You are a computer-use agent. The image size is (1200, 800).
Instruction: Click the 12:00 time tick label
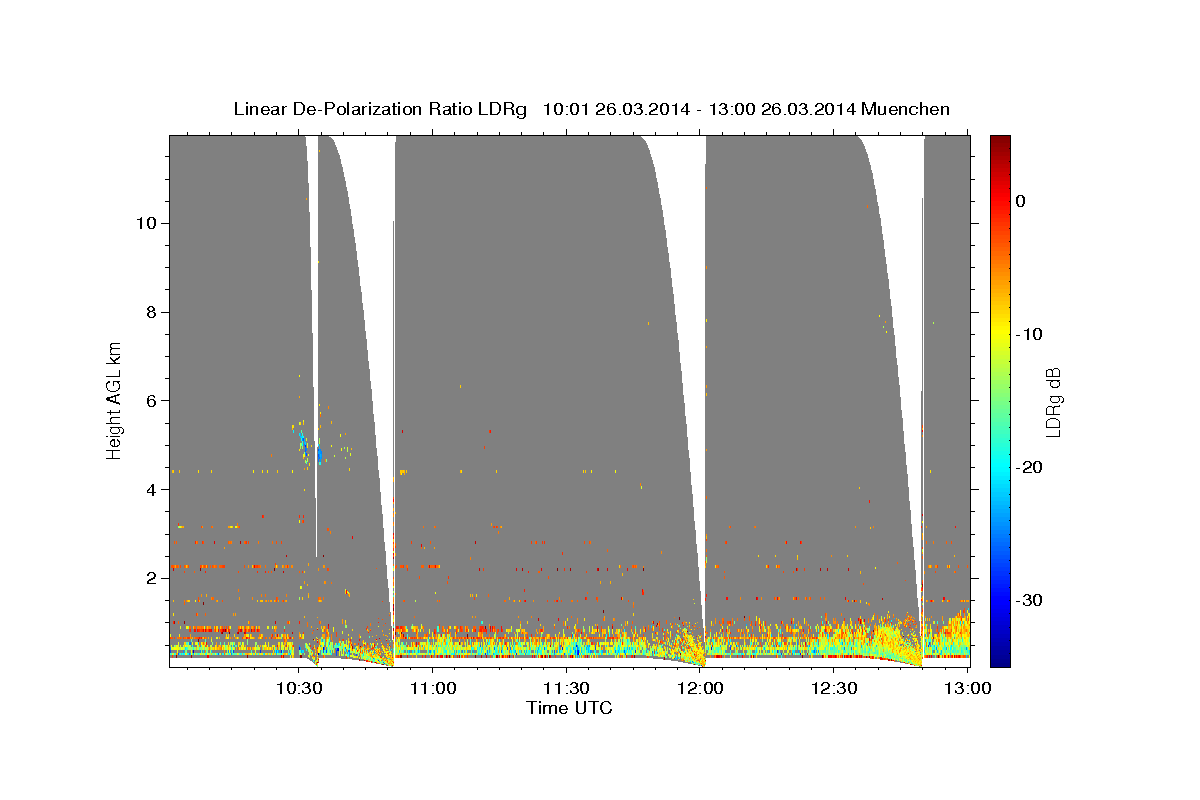point(700,688)
